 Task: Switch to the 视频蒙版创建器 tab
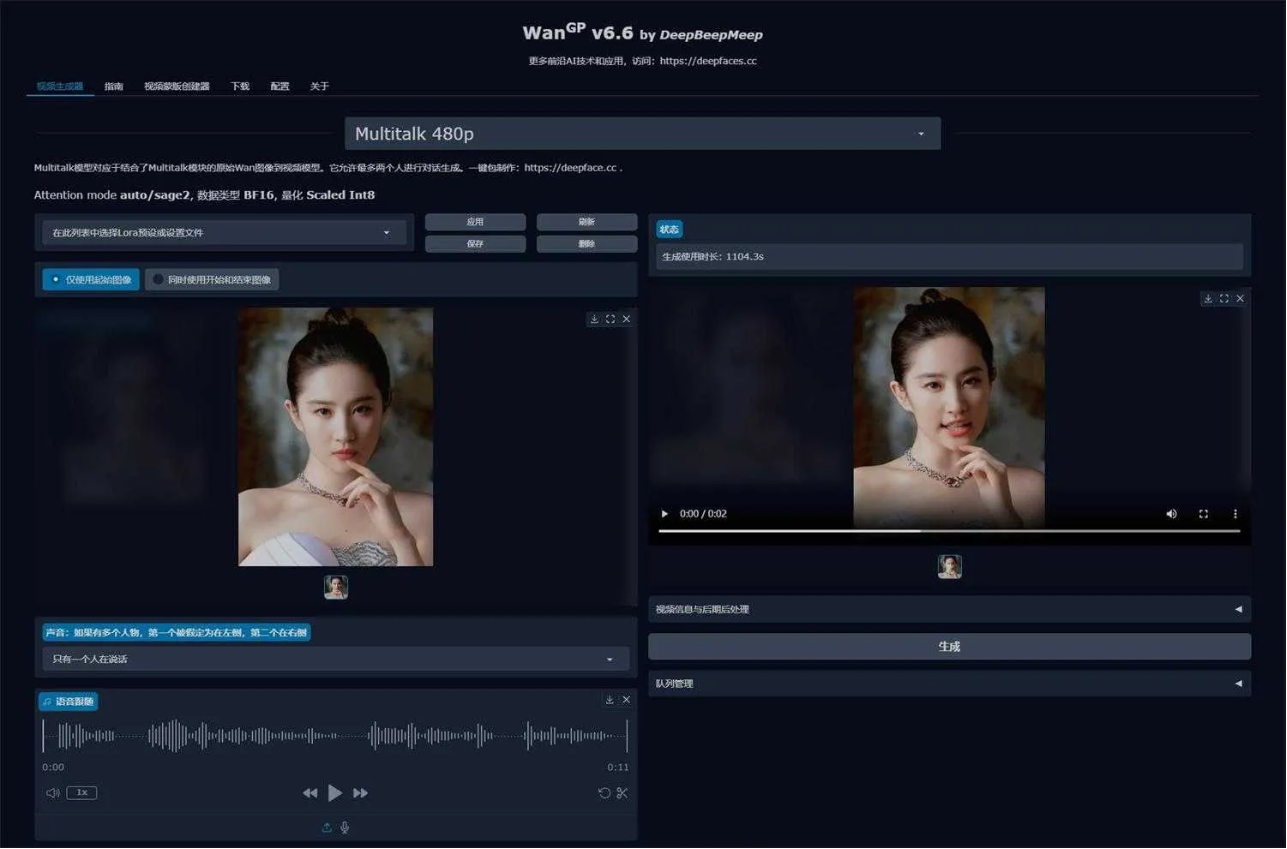(177, 87)
